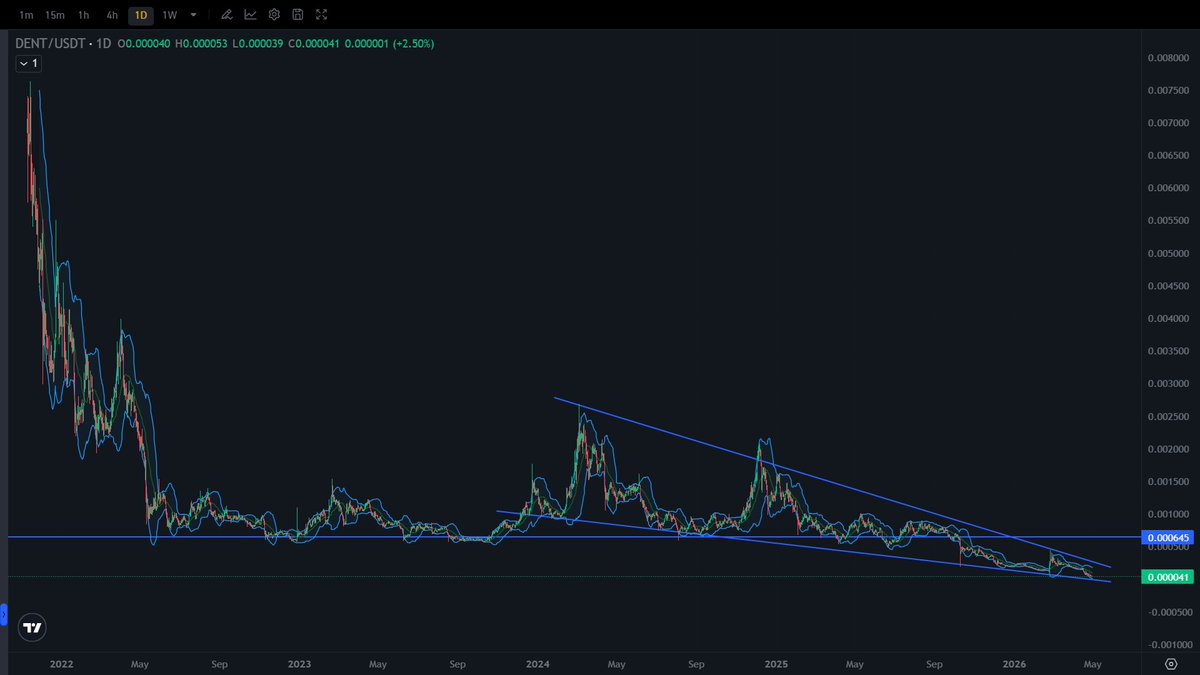The image size is (1200, 675).
Task: Click the left edge blue panel handle
Action: (x=3, y=614)
